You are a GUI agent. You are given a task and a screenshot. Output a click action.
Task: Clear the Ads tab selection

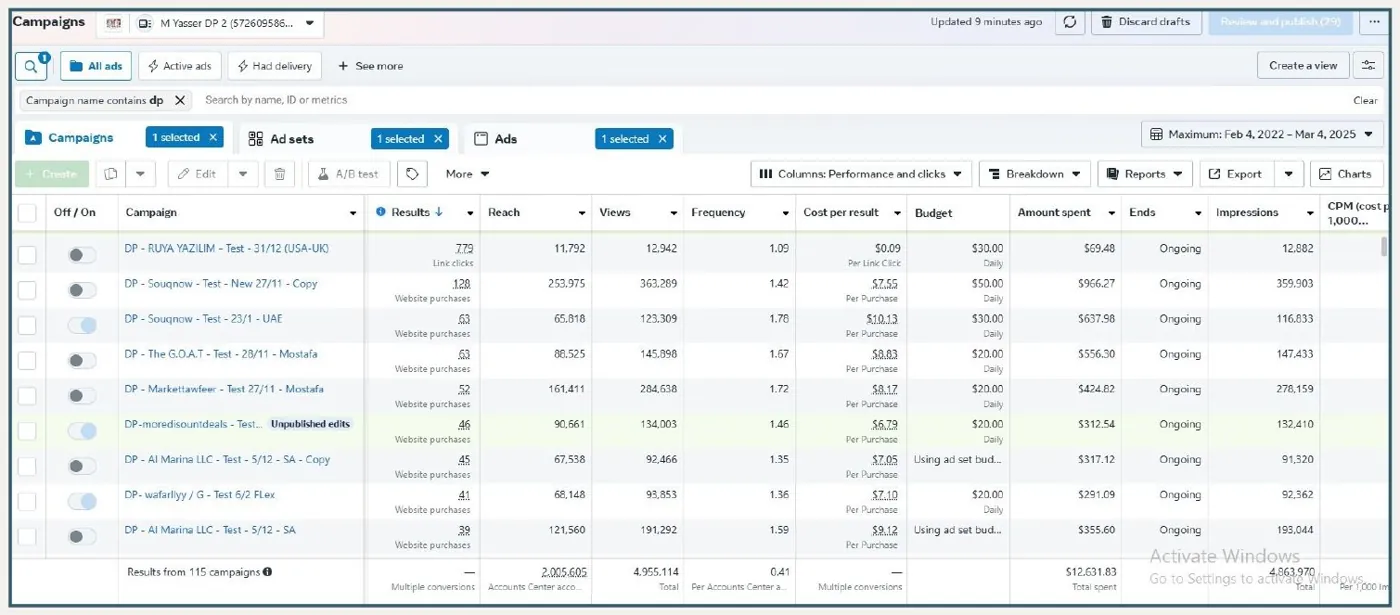(x=662, y=139)
